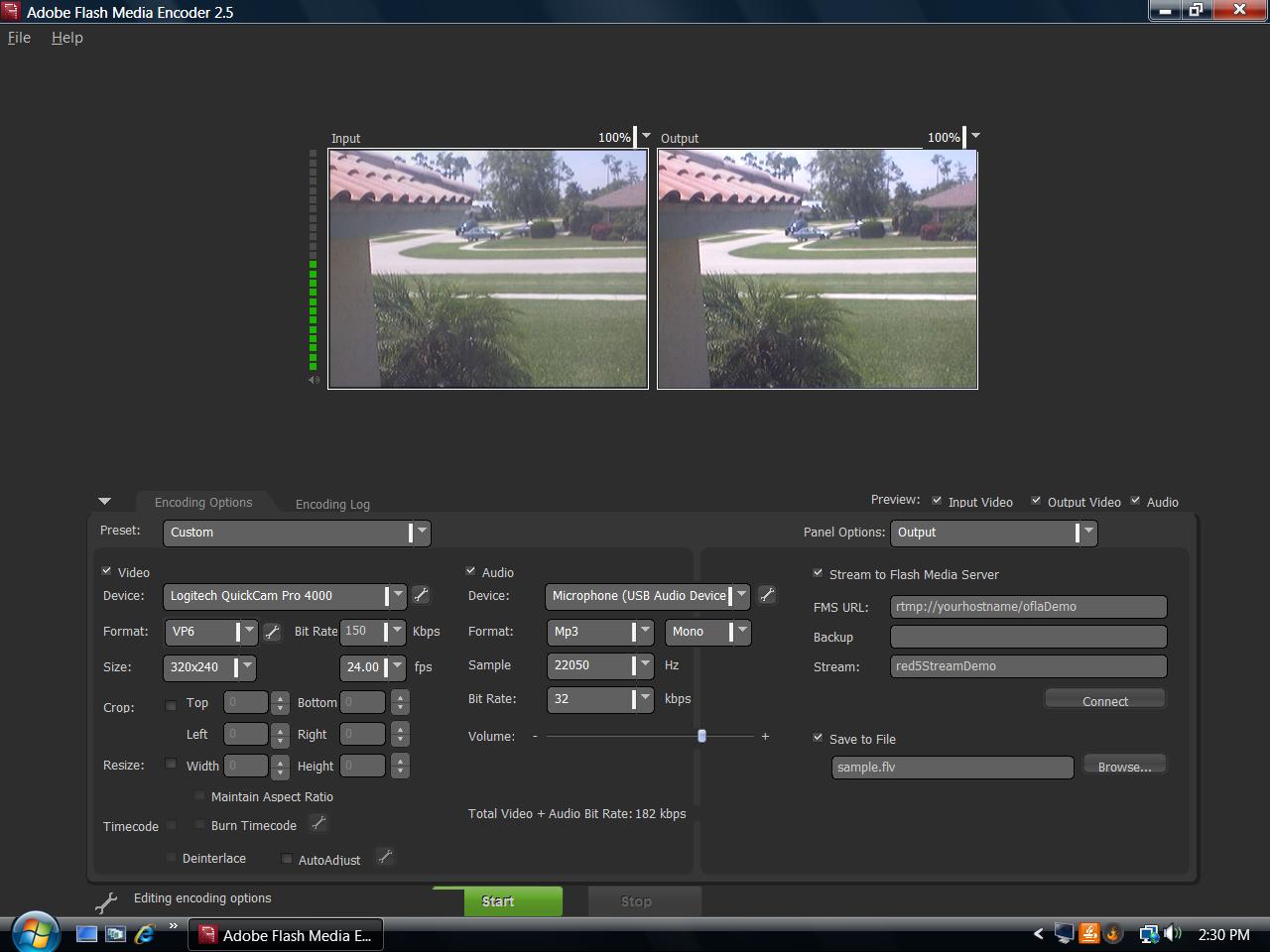The image size is (1270, 952).
Task: Open the audio Device Microphone dropdown
Action: [x=647, y=596]
